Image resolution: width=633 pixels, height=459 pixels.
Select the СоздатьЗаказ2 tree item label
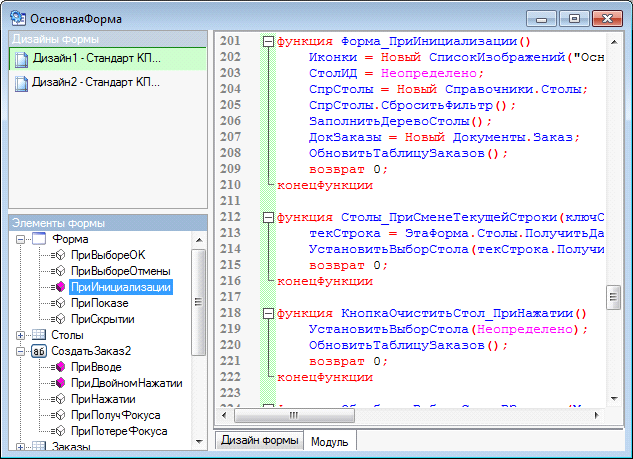pyautogui.click(x=91, y=351)
